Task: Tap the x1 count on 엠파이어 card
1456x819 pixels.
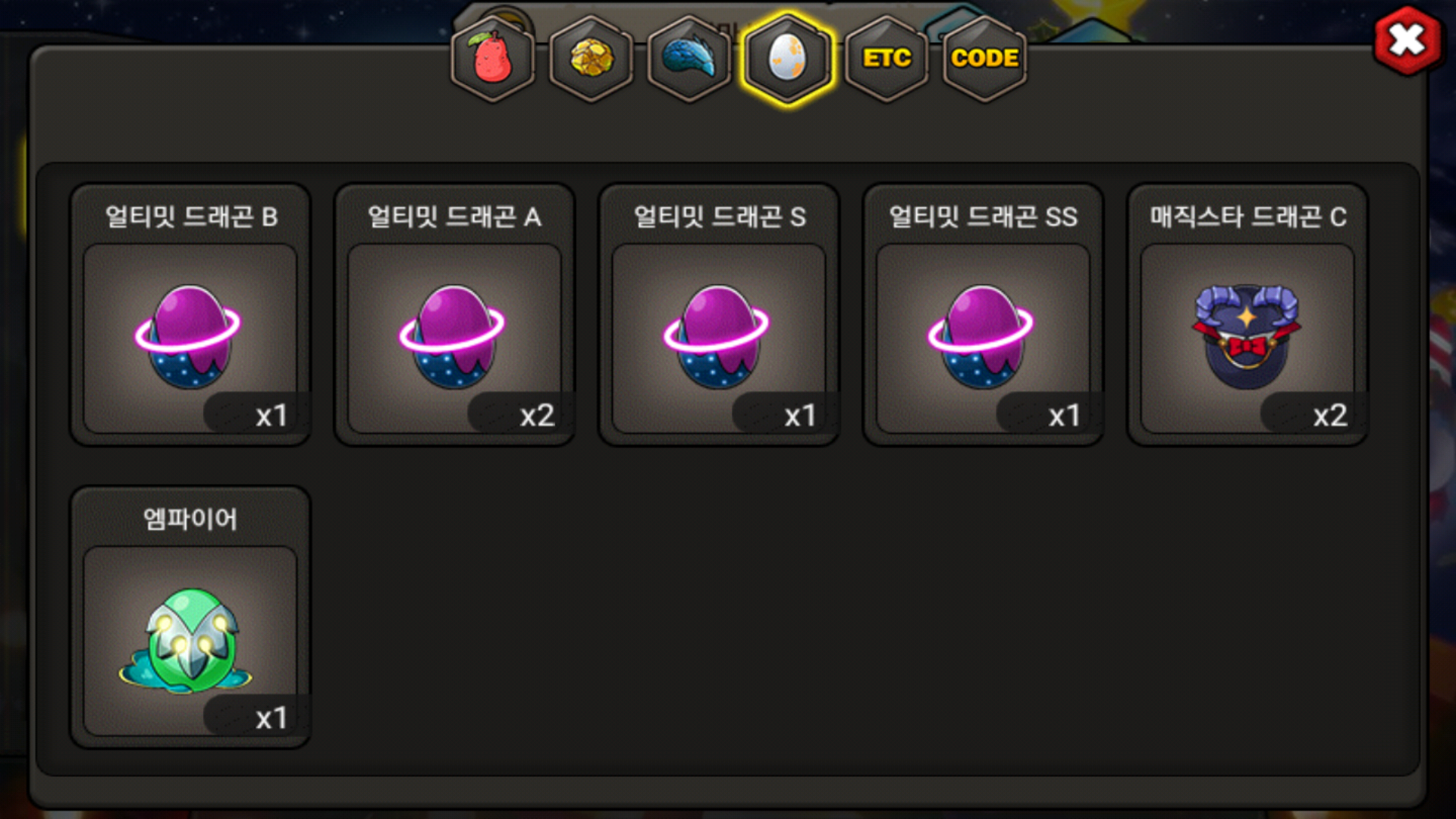Action: coord(271,718)
